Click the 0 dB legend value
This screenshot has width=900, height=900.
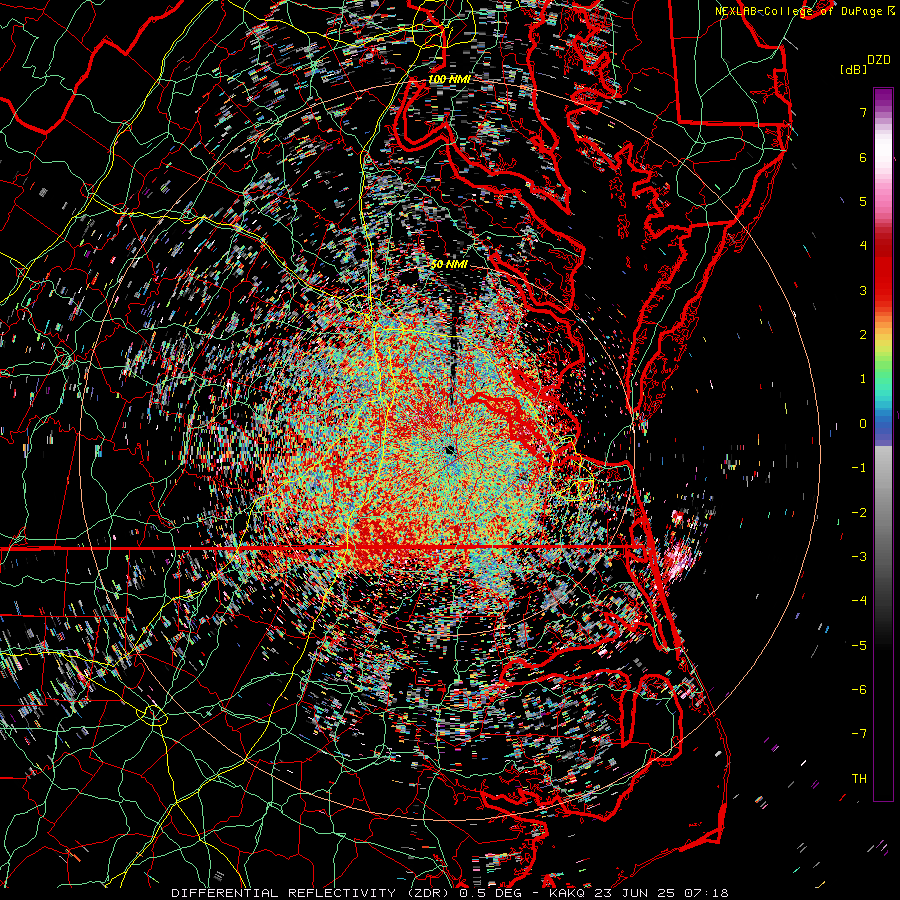[x=863, y=424]
